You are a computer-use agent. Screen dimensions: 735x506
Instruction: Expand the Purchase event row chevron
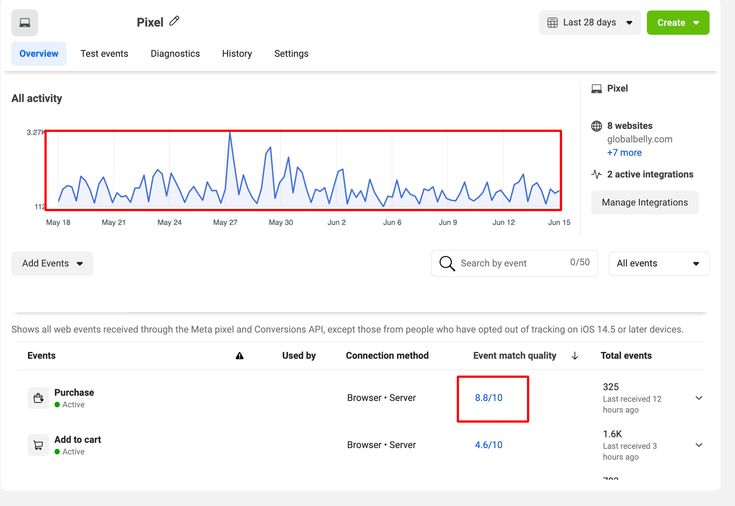(698, 398)
